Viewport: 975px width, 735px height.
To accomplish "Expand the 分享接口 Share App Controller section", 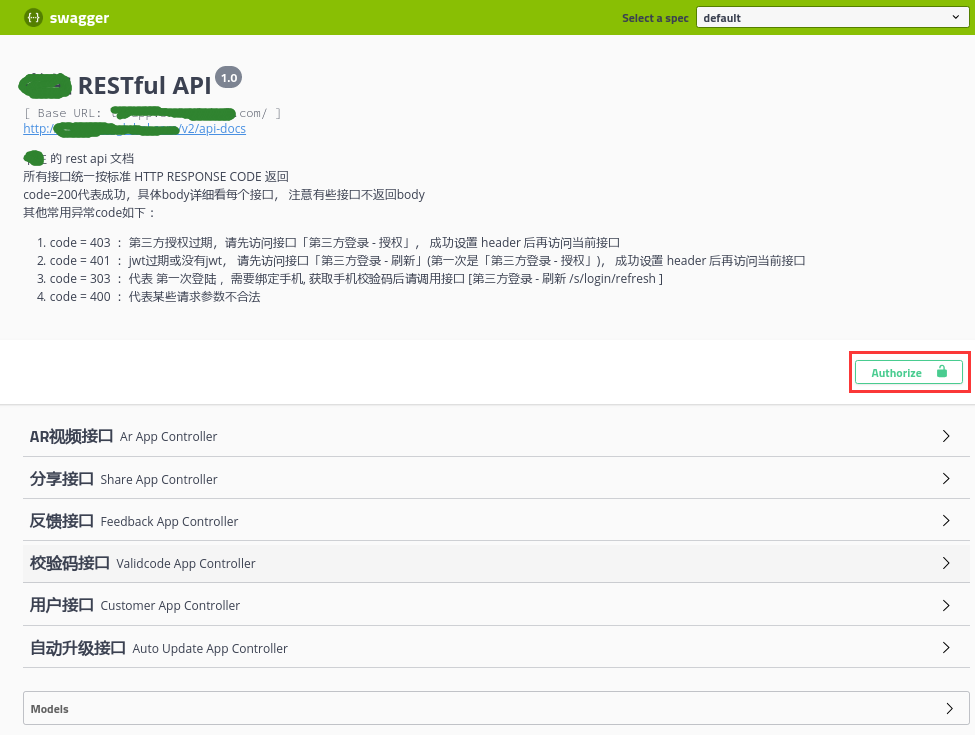I will 124,479.
